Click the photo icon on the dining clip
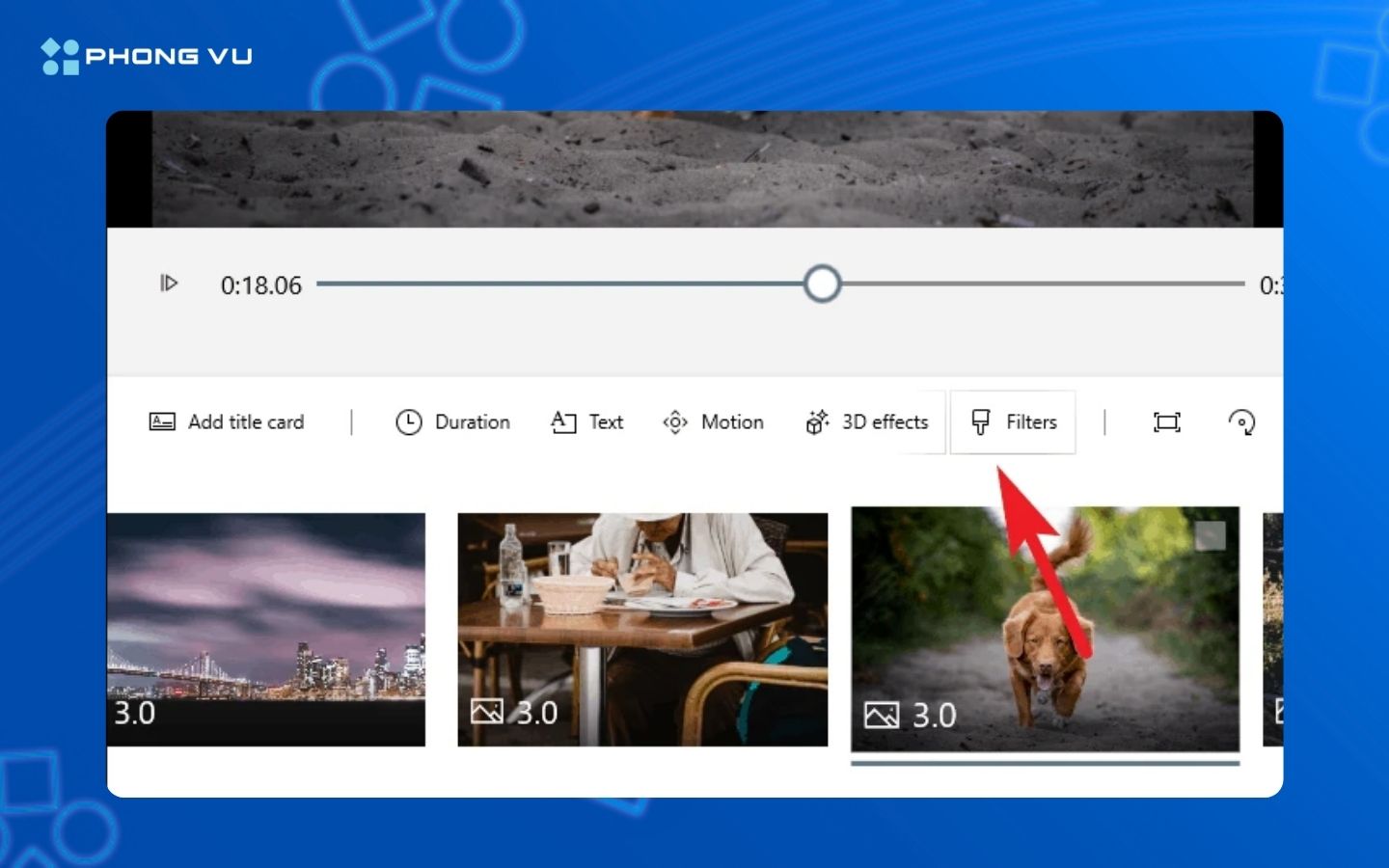 486,712
